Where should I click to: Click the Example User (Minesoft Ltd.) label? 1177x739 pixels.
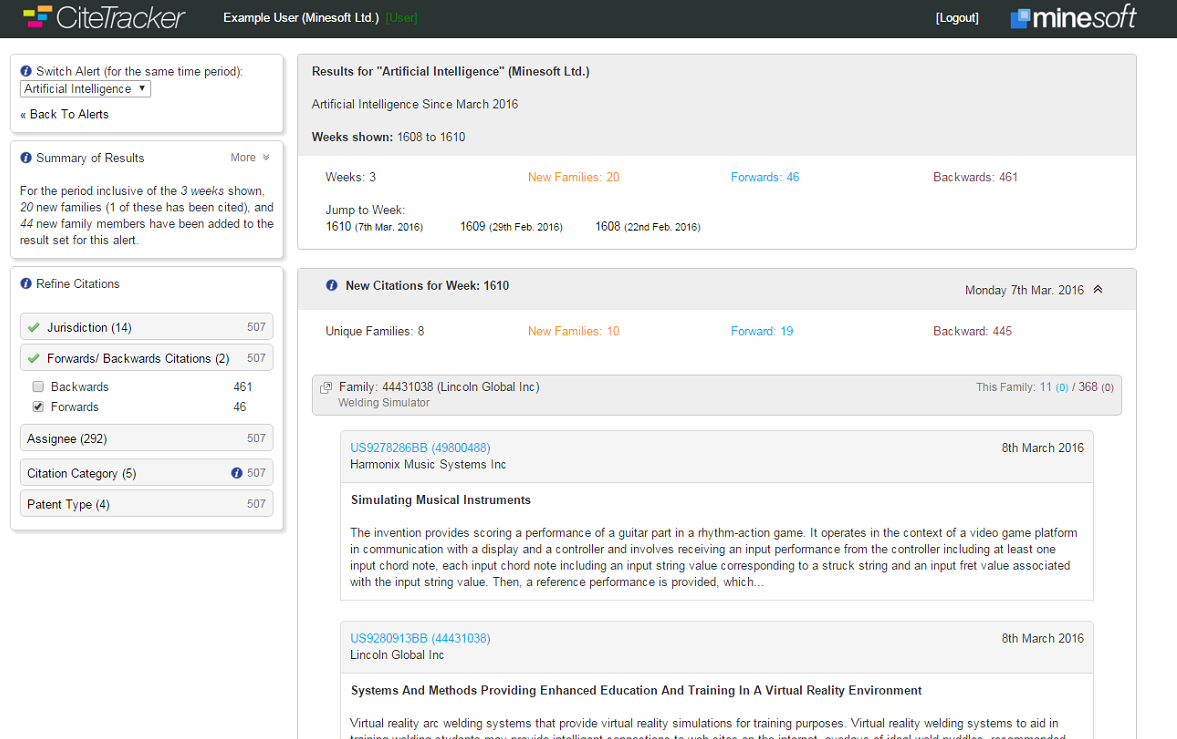point(301,17)
